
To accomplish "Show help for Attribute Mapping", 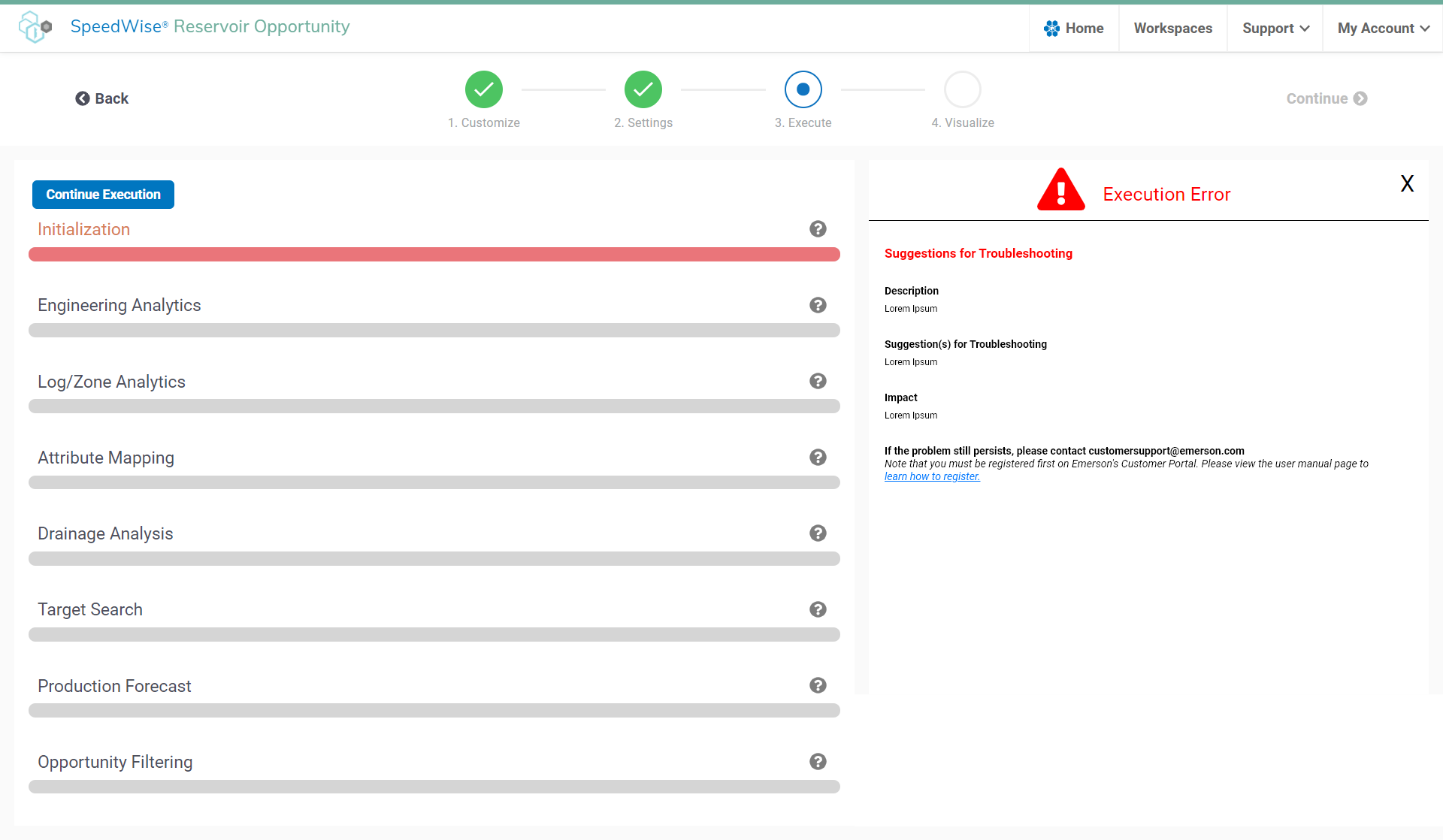I will 818,458.
